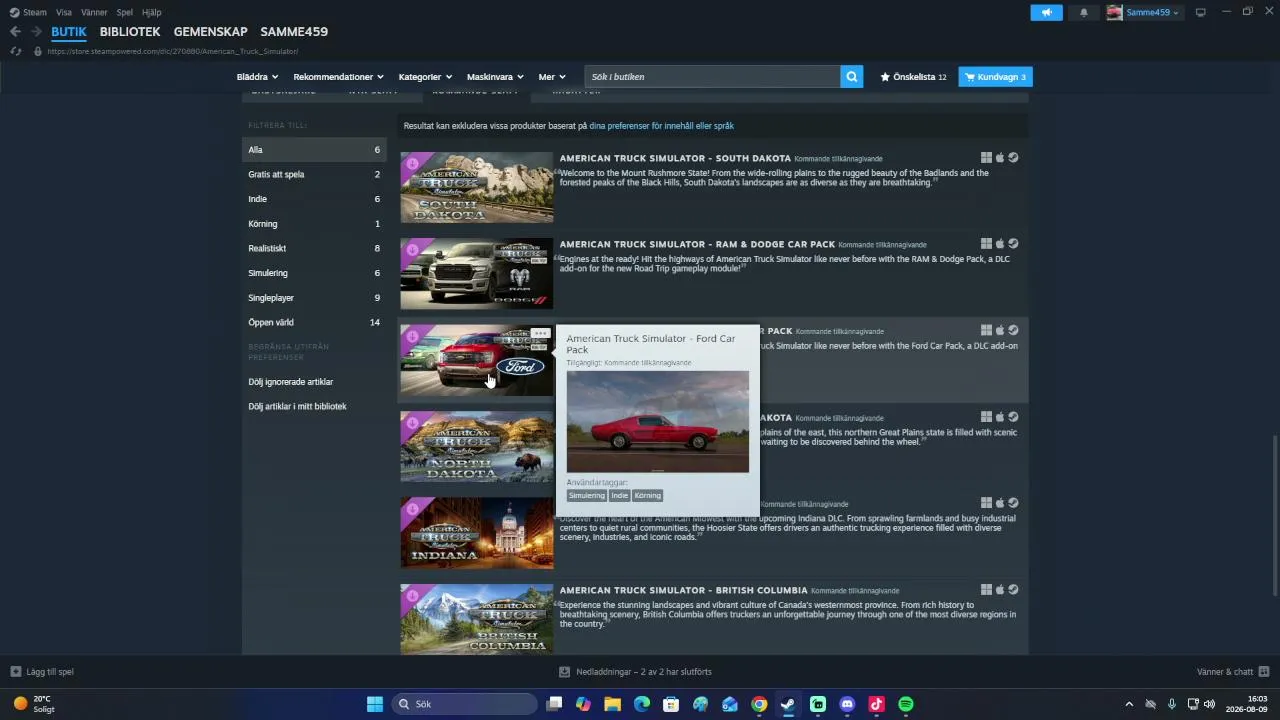Open American Truck Simulator - British Columbia title
Viewport: 1280px width, 720px height.
(x=683, y=590)
